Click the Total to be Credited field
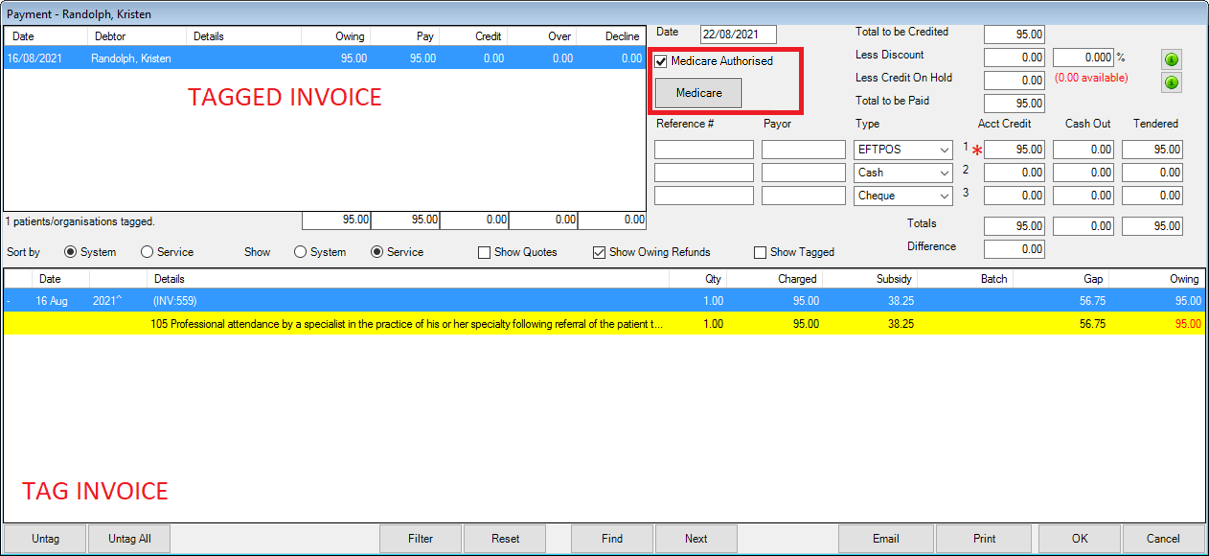Screen dimensions: 1209x556 (1014, 34)
